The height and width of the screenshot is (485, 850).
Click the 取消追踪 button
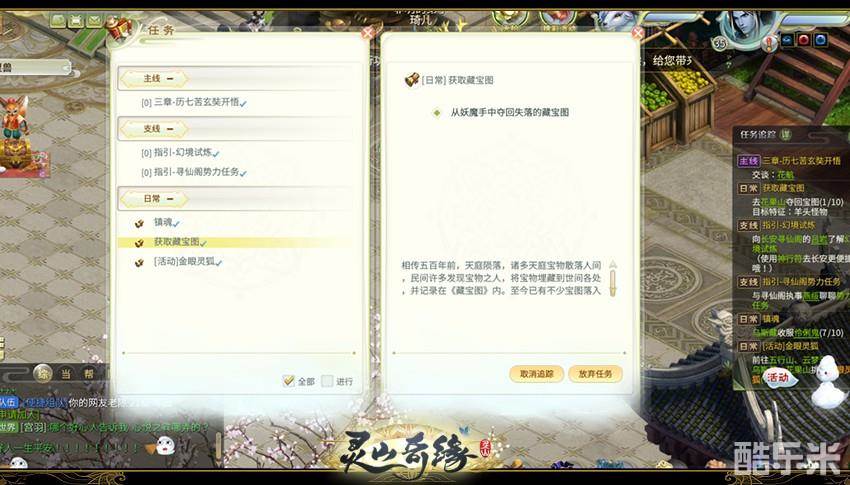[537, 374]
